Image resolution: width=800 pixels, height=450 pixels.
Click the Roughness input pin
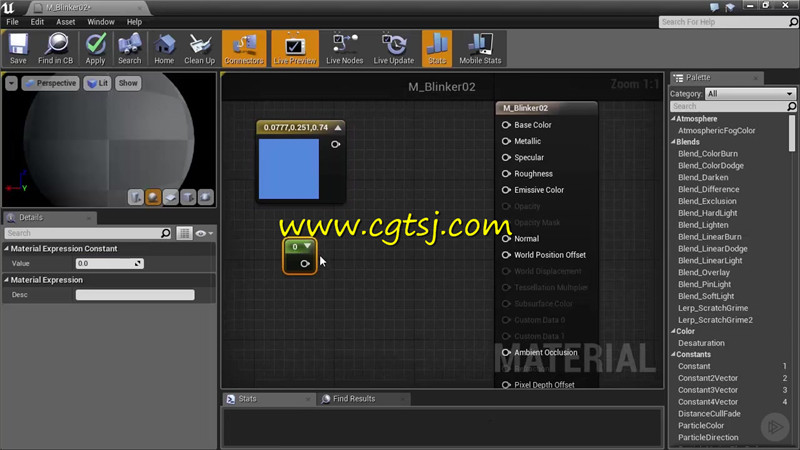(x=506, y=174)
